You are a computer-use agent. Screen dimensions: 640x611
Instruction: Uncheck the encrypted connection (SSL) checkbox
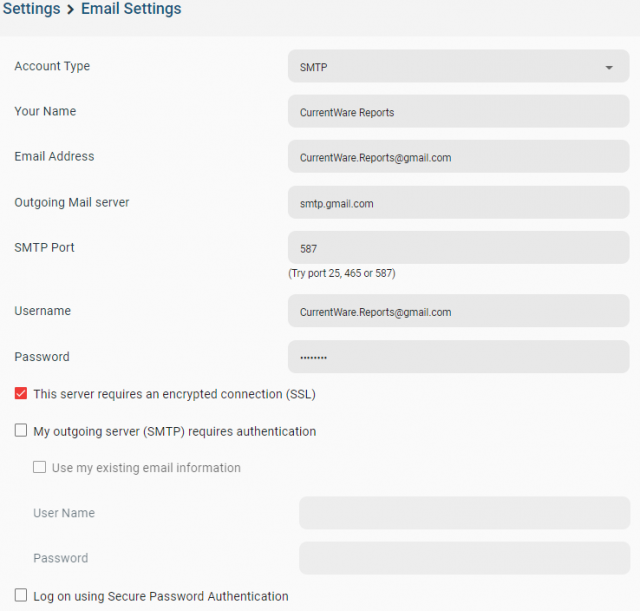pyautogui.click(x=21, y=393)
